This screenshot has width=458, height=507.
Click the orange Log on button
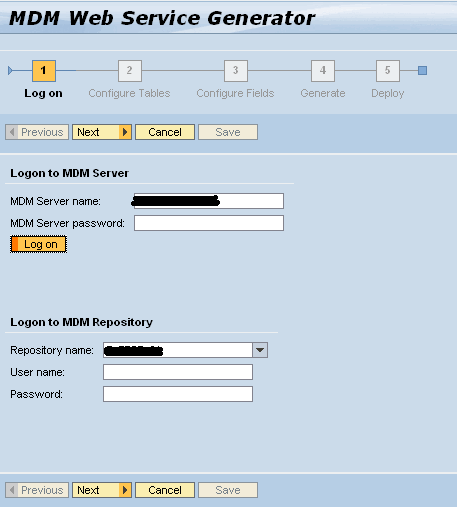tap(38, 244)
